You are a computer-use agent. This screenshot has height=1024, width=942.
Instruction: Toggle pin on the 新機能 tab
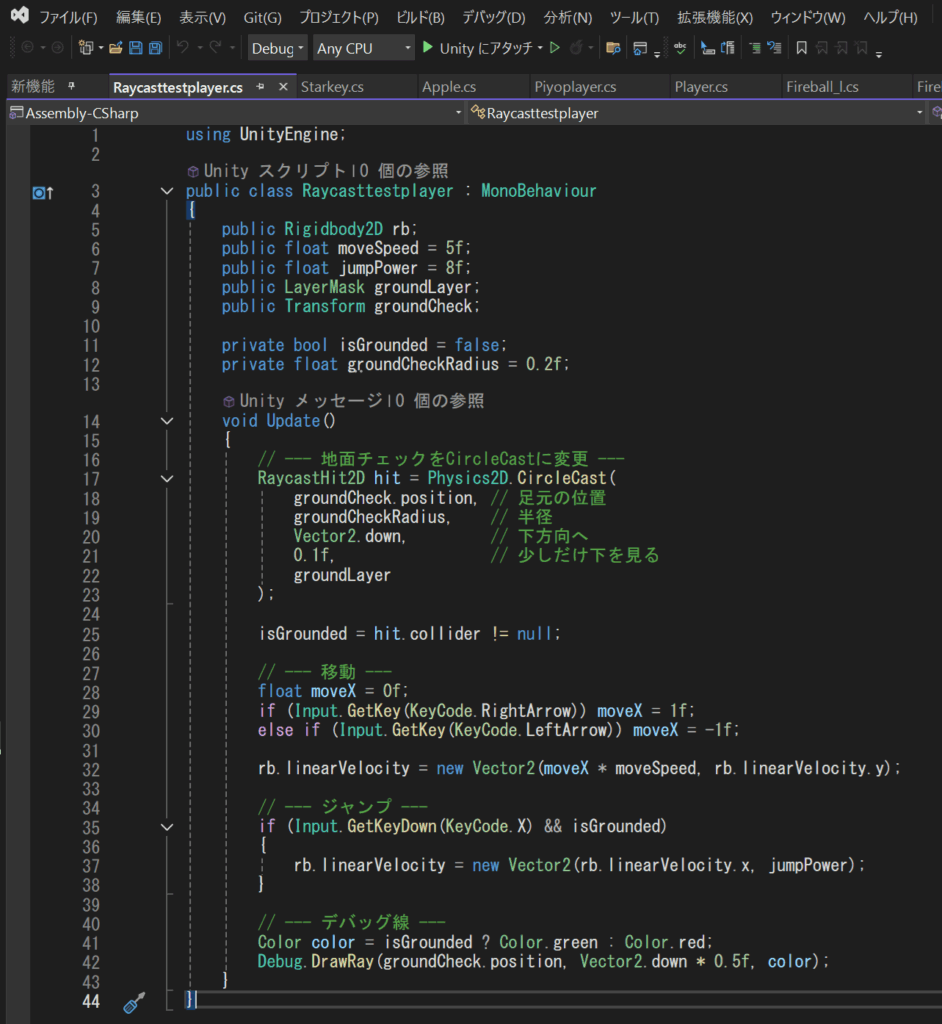71,87
